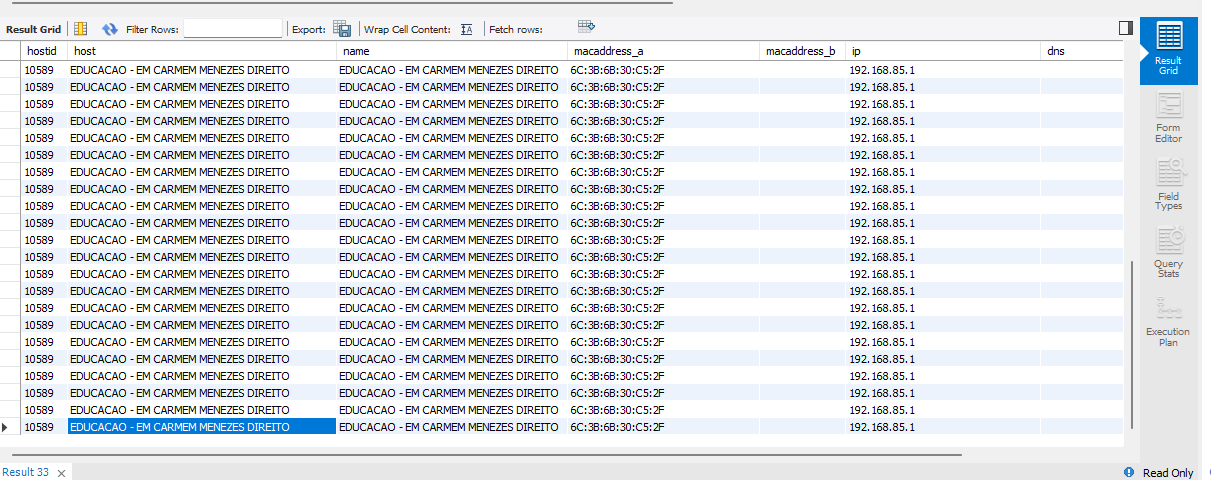The width and height of the screenshot is (1211, 480).
Task: Sort by the hostid column header
Action: click(44, 51)
